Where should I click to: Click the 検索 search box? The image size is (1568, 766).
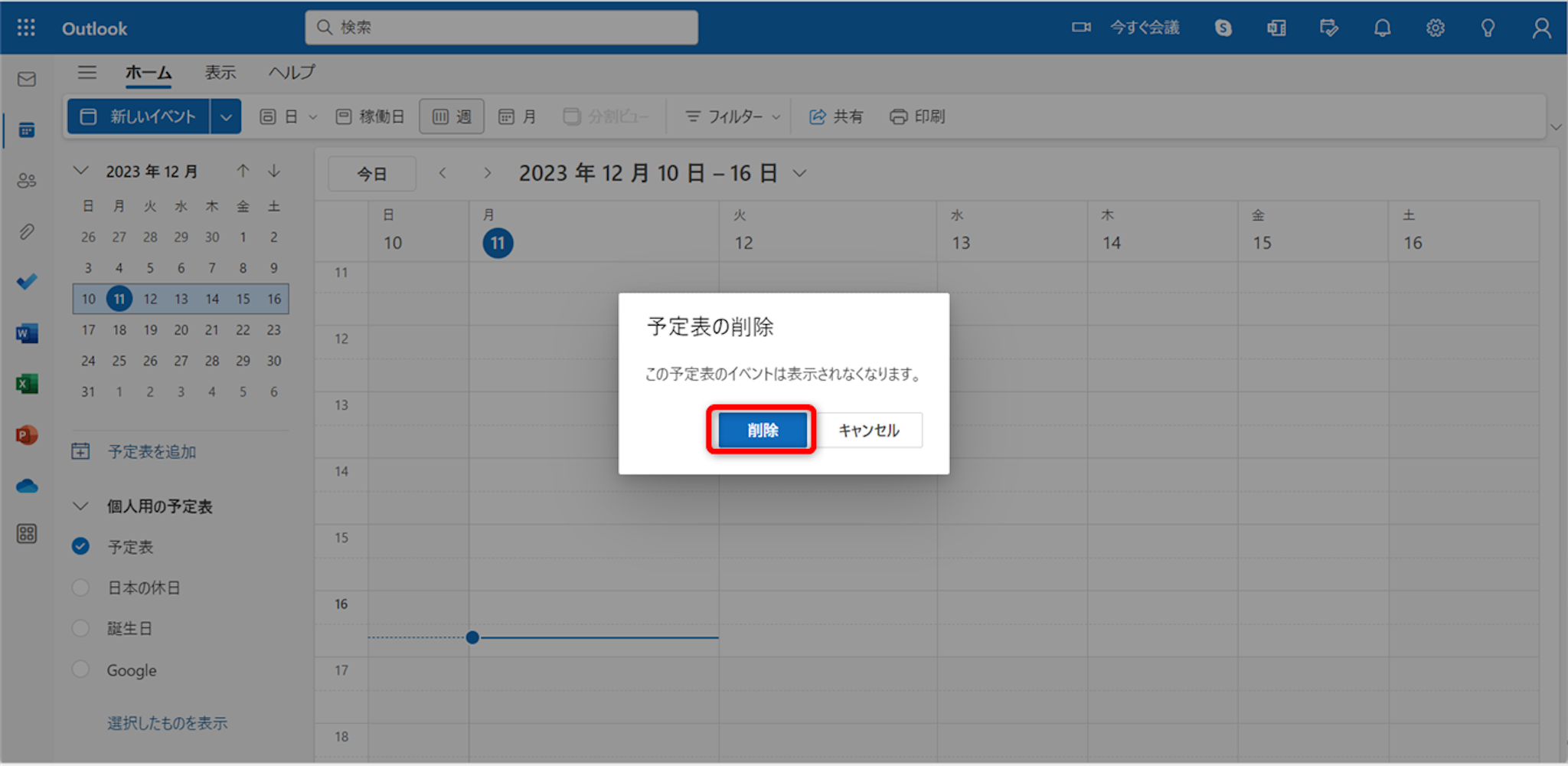[x=501, y=28]
